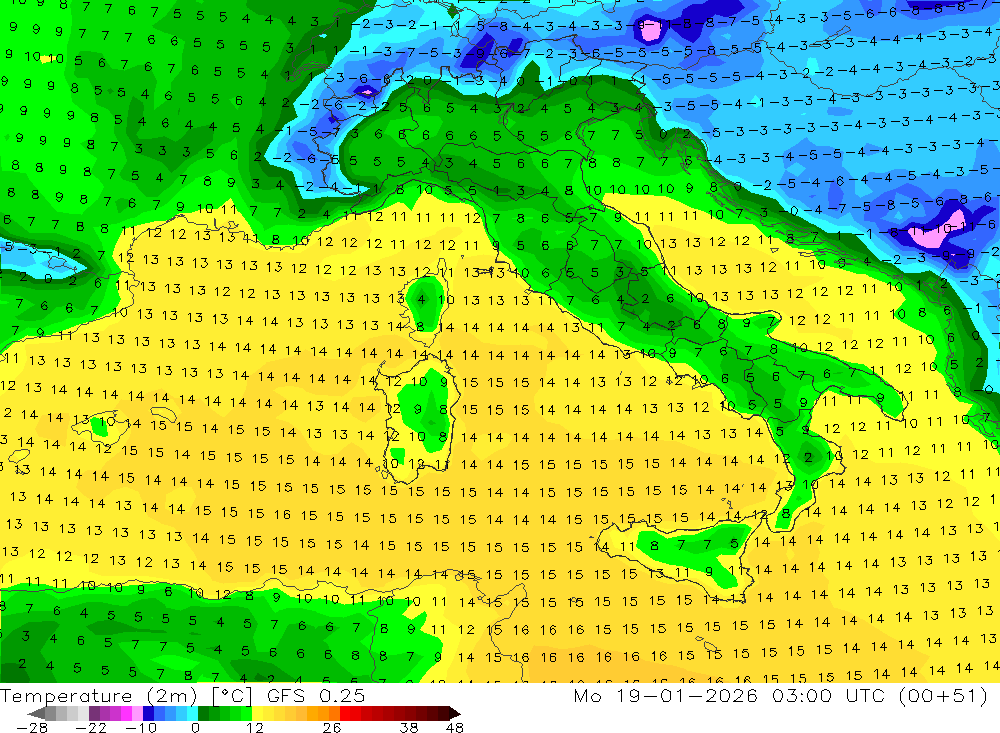
Task: Click the first yellow swatch above 12
Action: tap(258, 714)
